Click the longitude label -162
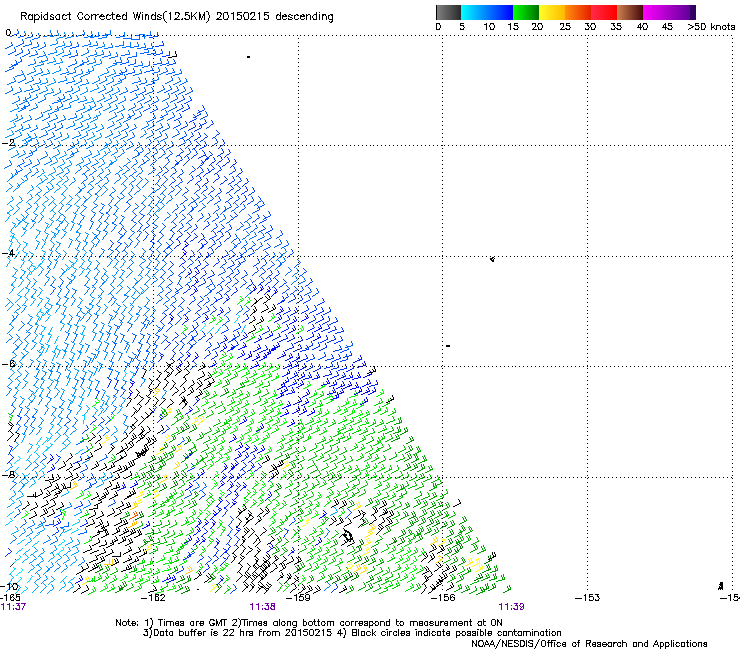The width and height of the screenshot is (740, 650). click(x=153, y=598)
